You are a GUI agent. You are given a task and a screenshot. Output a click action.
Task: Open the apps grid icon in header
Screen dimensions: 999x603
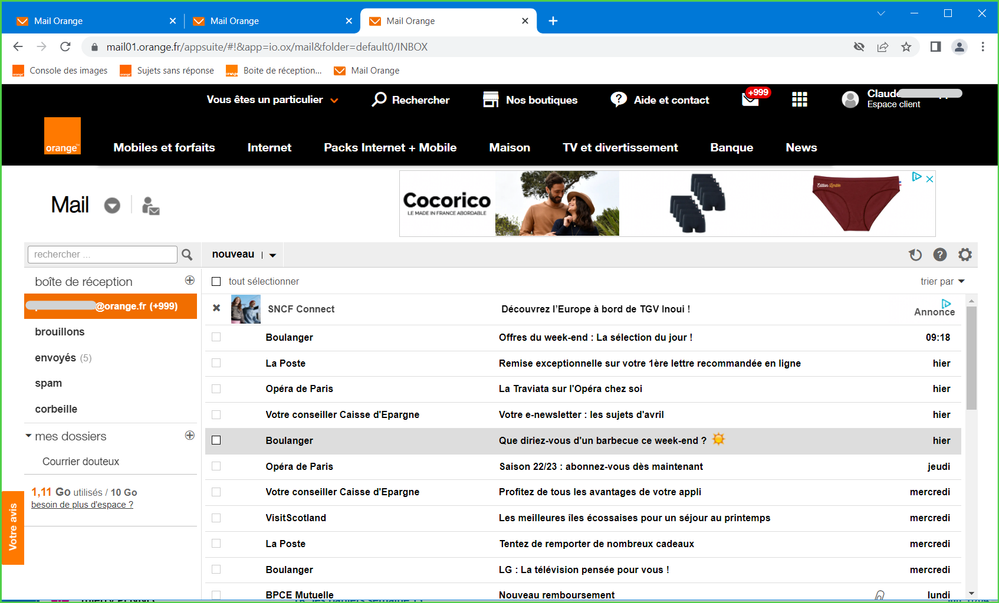tap(799, 99)
